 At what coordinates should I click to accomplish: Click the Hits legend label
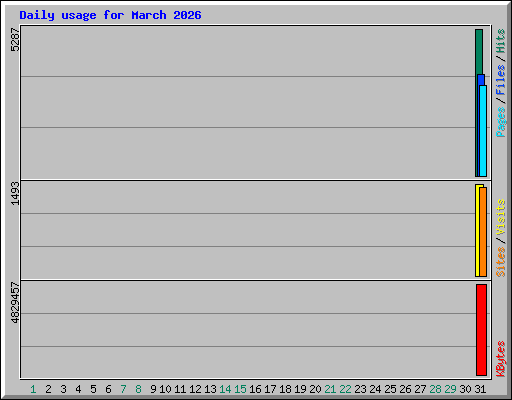point(501,41)
